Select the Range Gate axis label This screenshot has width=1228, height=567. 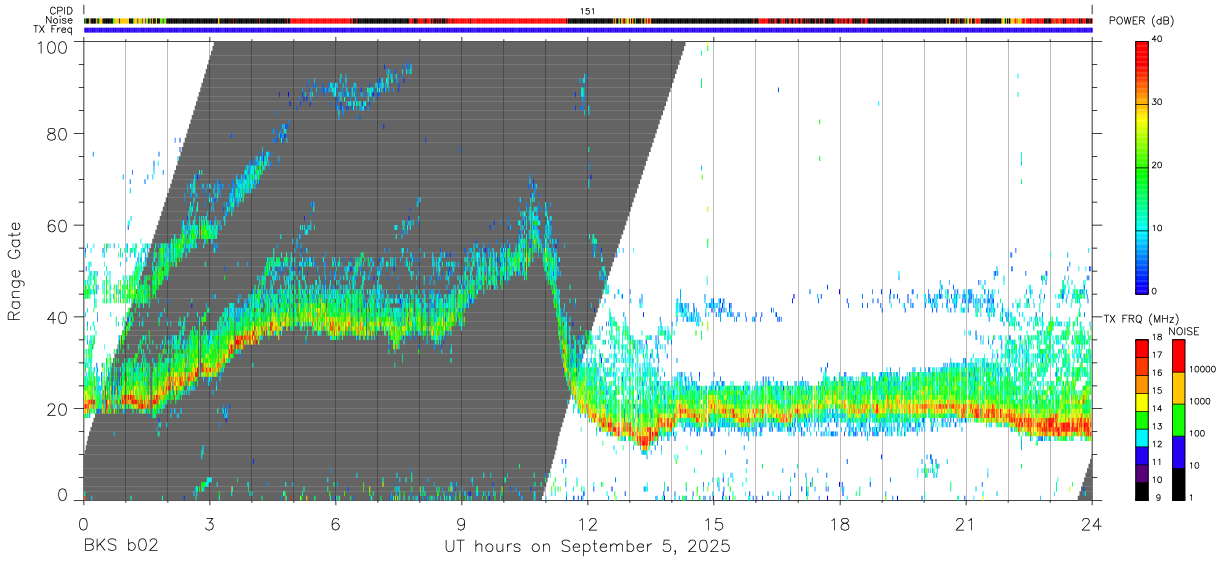pyautogui.click(x=15, y=271)
